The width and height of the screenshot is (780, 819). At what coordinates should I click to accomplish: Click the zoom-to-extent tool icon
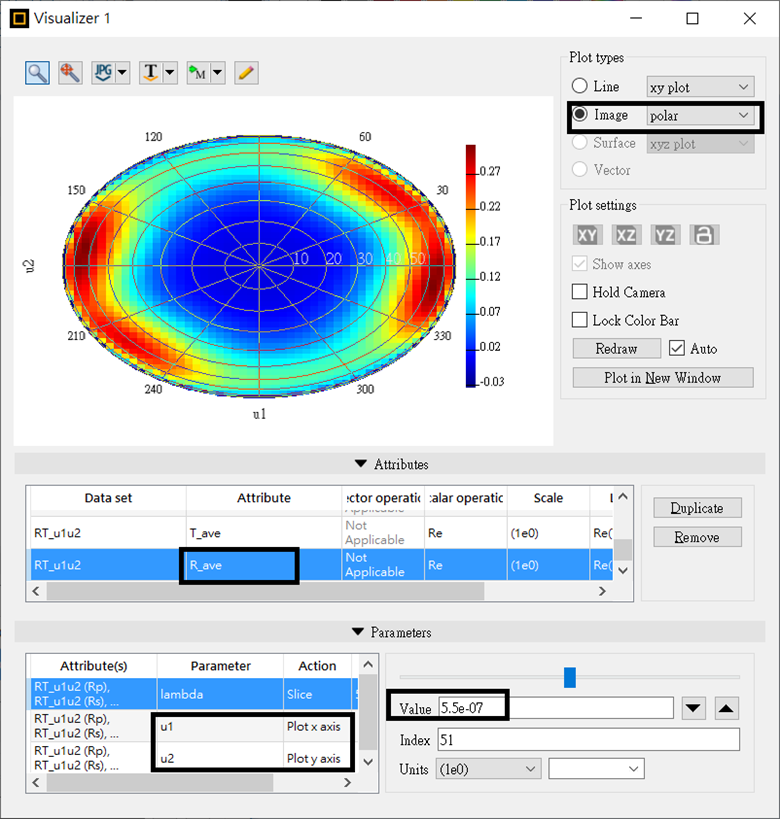pos(70,73)
